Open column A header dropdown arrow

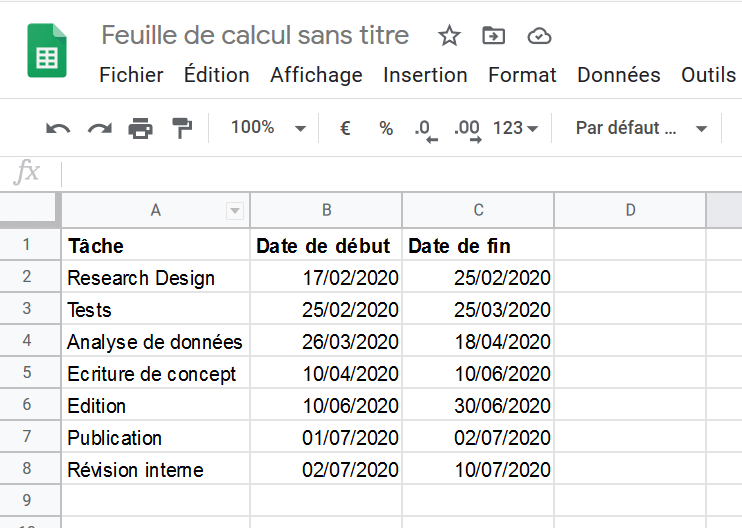click(235, 211)
